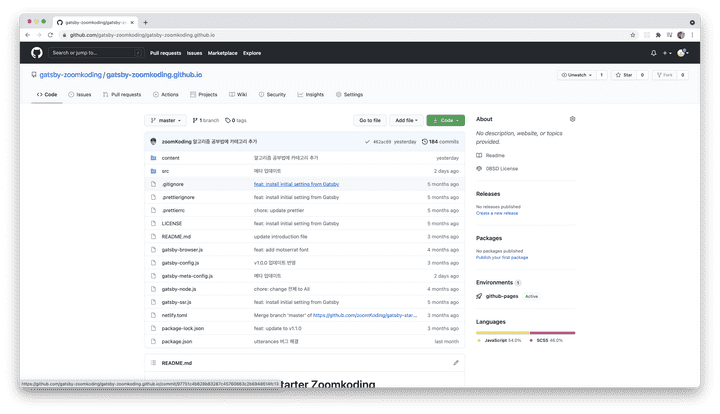720x414 pixels.
Task: Switch to the Actions tab
Action: (166, 95)
